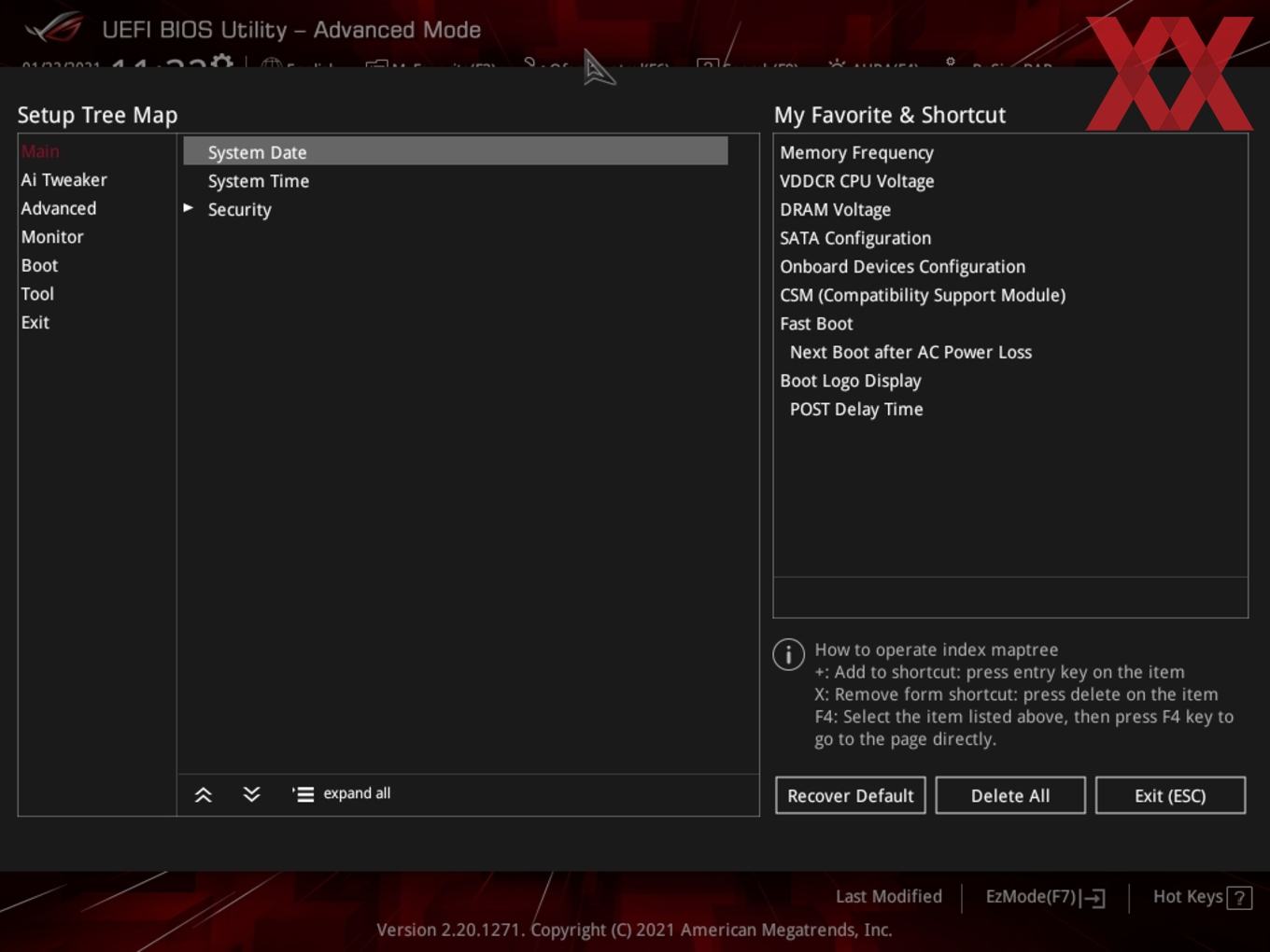This screenshot has width=1270, height=952.
Task: Click the Delete All button
Action: coord(1010,795)
